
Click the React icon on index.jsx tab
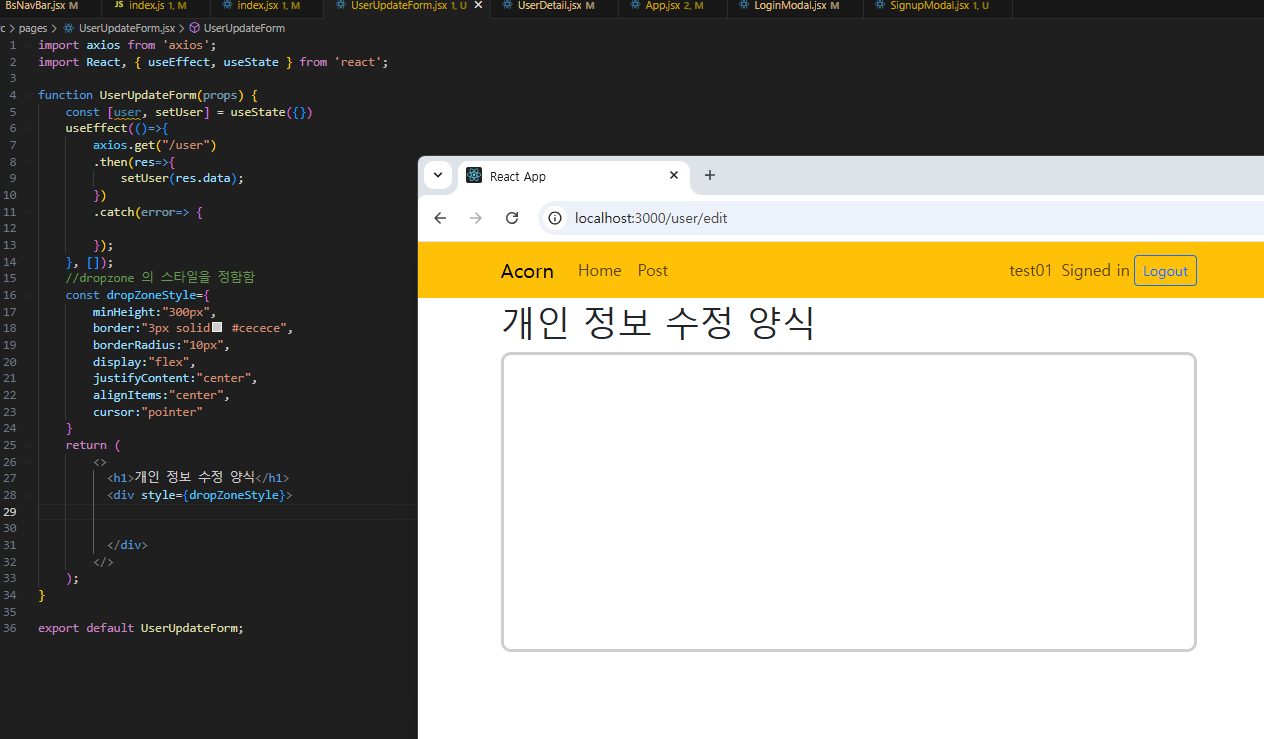point(227,6)
